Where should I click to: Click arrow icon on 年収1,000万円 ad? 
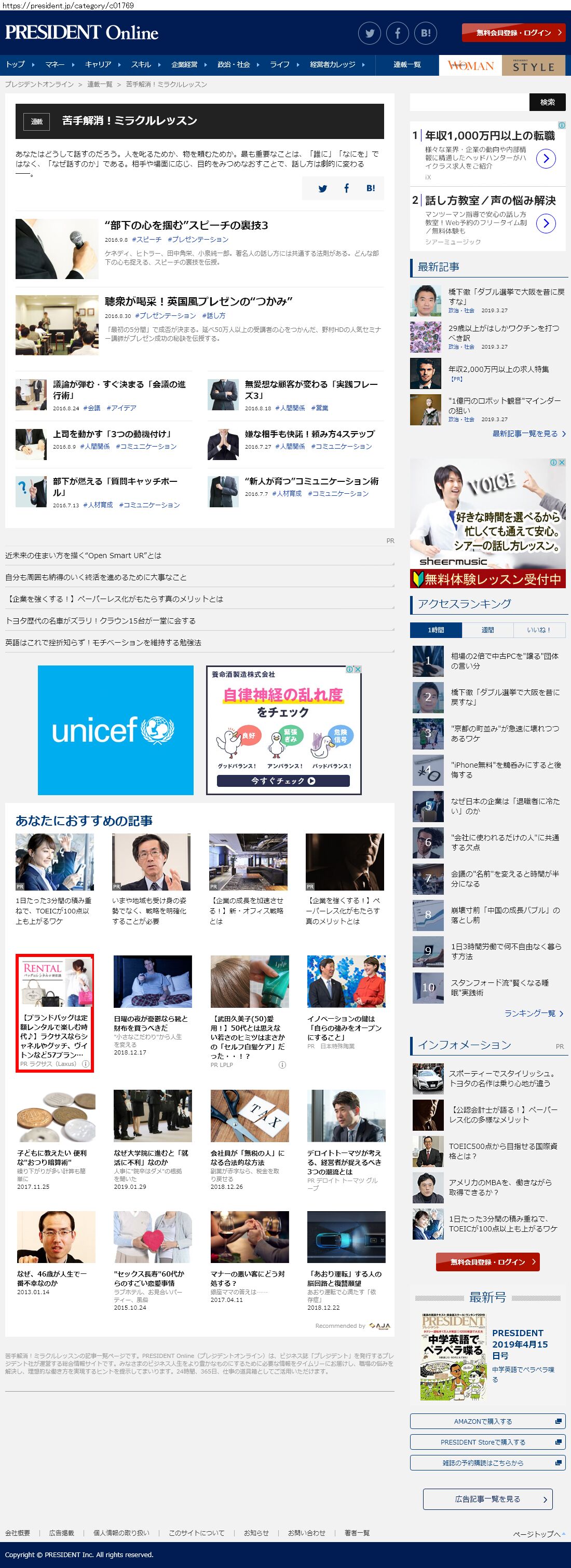(546, 159)
